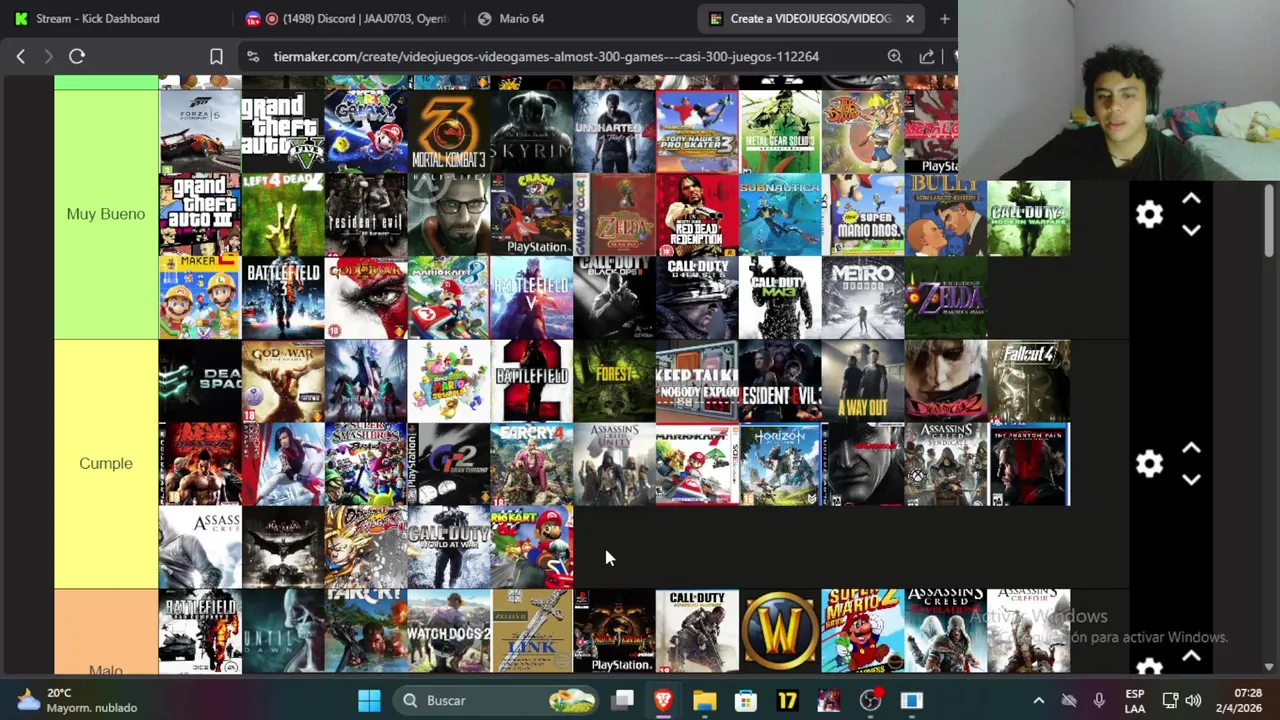Close the Create a VIDEOJUEGOS tab

pos(909,18)
